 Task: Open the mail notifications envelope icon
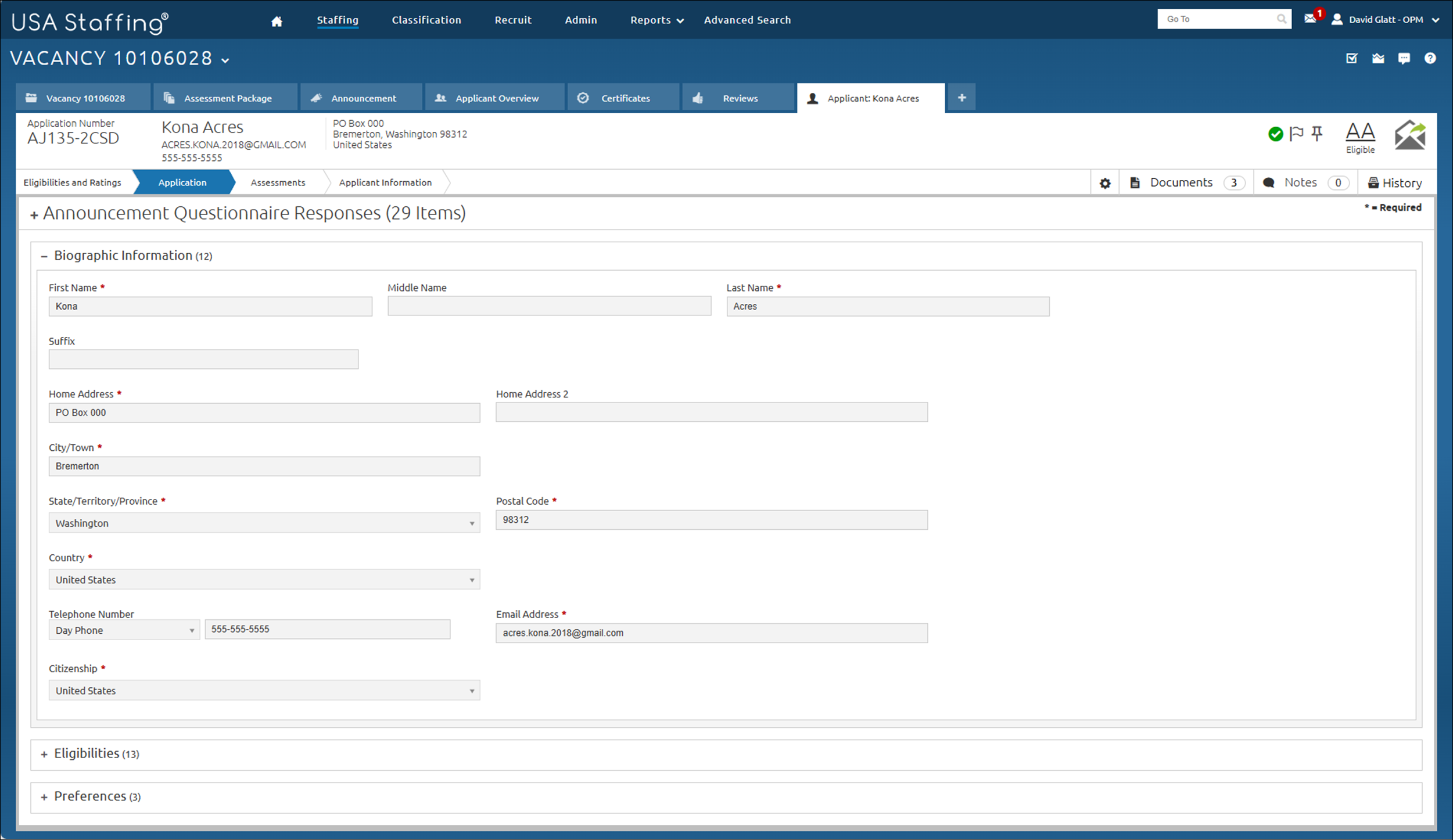click(1310, 19)
